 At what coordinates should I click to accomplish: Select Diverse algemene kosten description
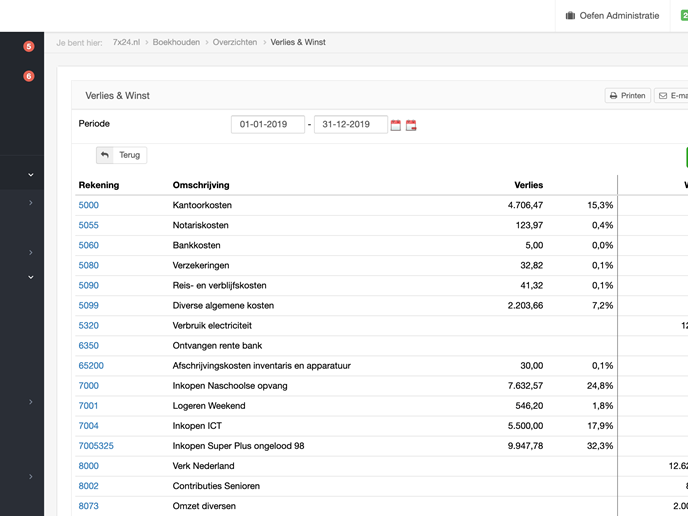click(x=223, y=305)
